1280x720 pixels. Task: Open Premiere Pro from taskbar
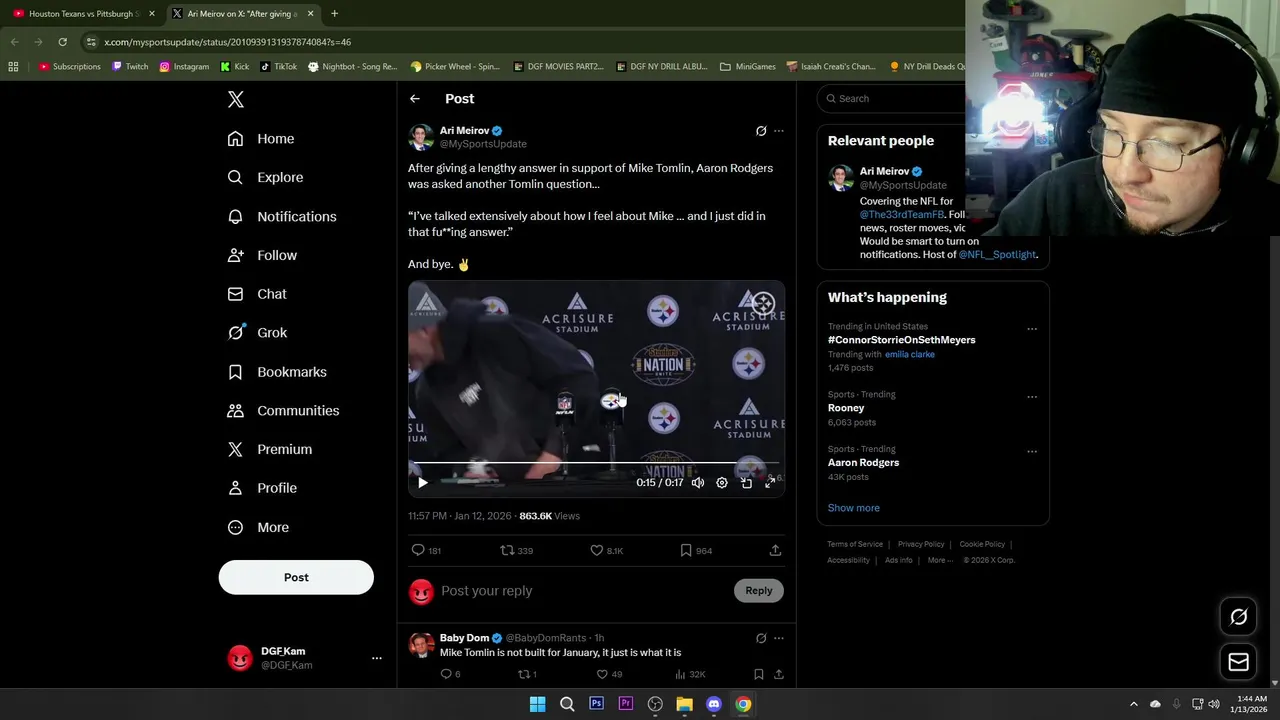pyautogui.click(x=625, y=704)
